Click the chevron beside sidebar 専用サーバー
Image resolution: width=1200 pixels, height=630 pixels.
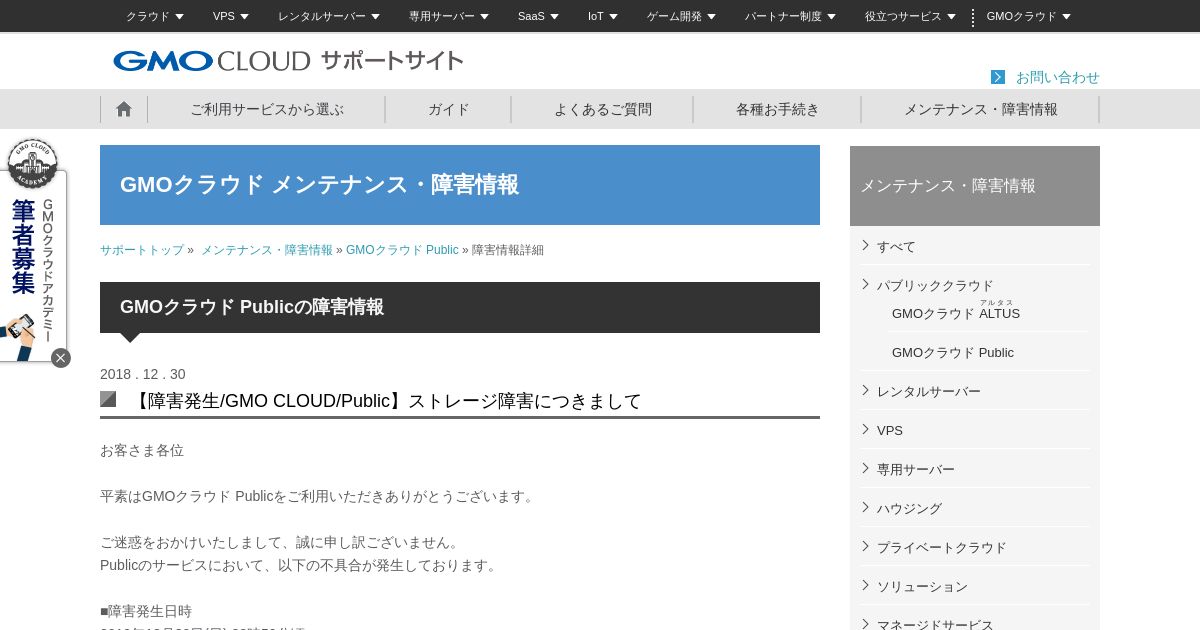866,468
